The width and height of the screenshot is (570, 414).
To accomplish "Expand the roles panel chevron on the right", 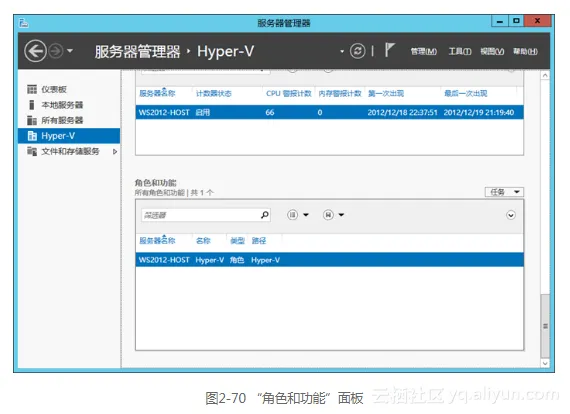I will click(x=511, y=215).
